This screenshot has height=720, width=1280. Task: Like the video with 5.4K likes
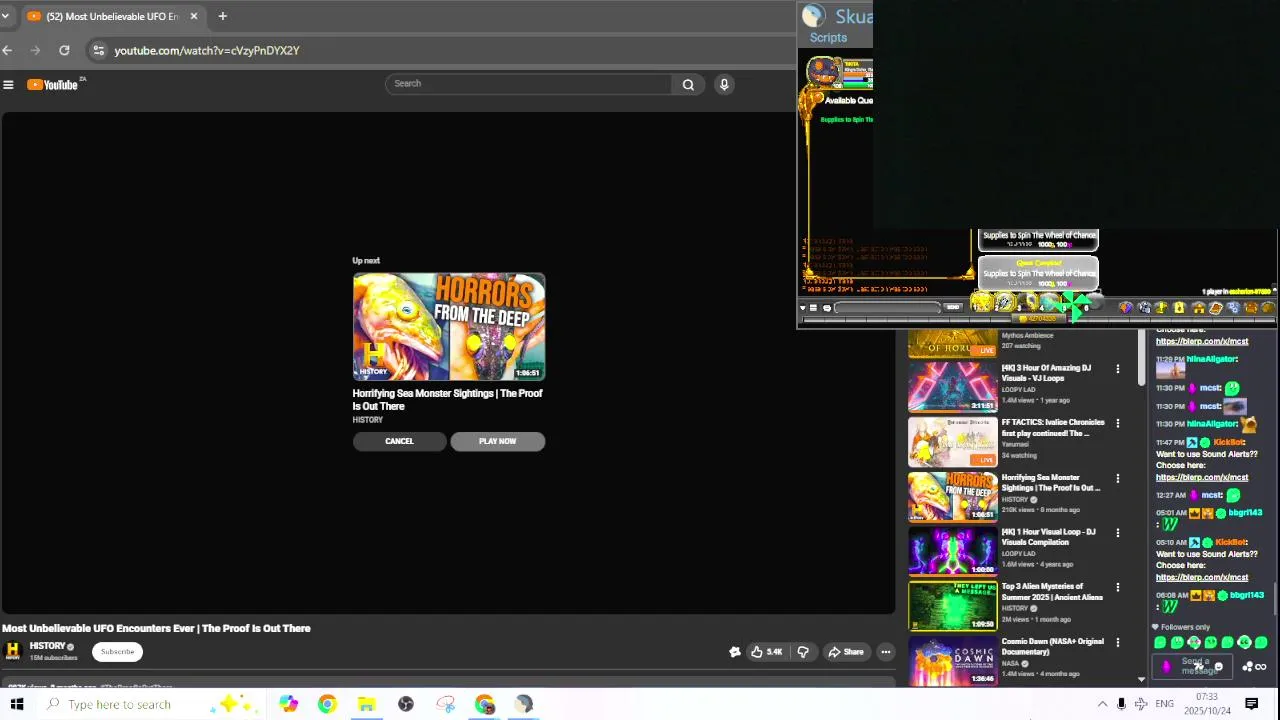[767, 652]
